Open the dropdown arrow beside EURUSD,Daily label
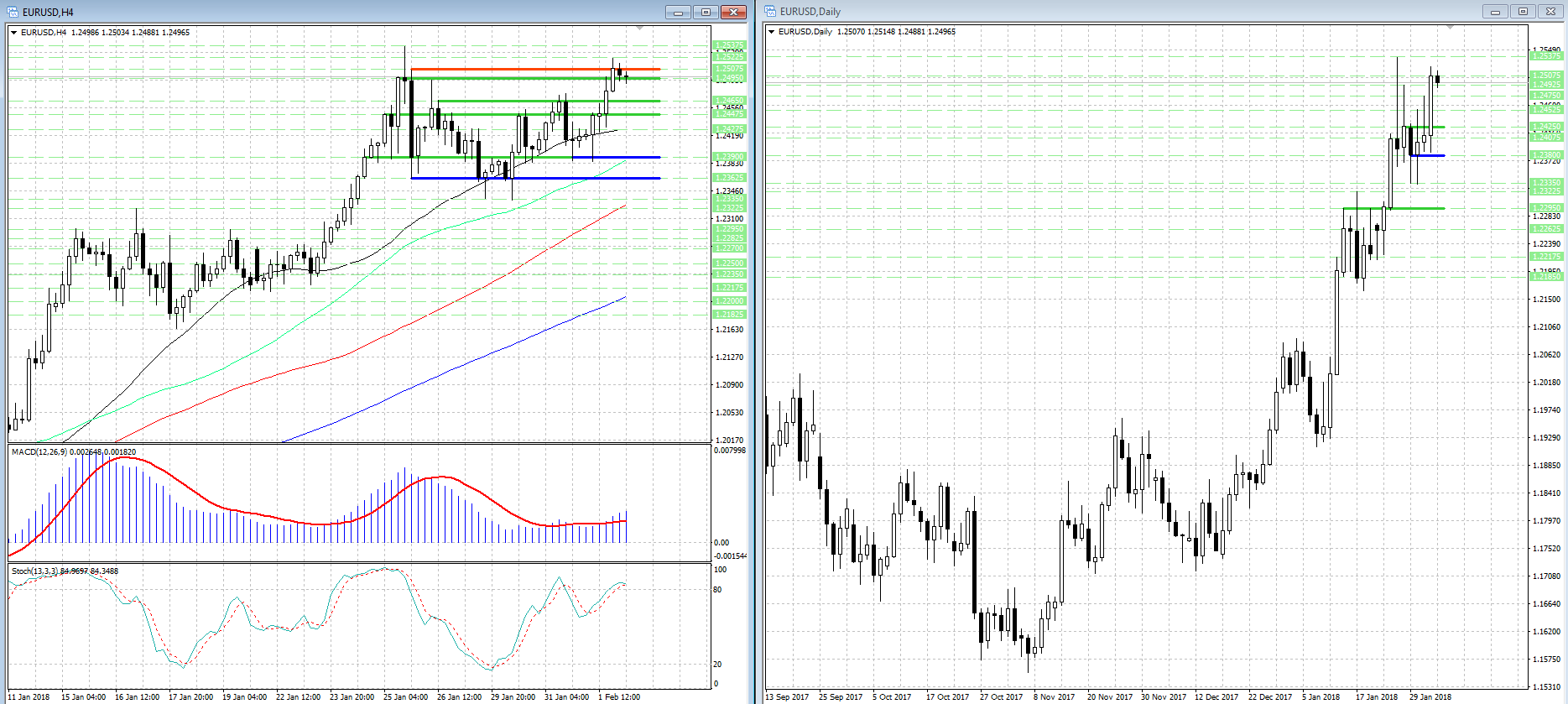Viewport: 1568px width, 704px height. pyautogui.click(x=772, y=32)
